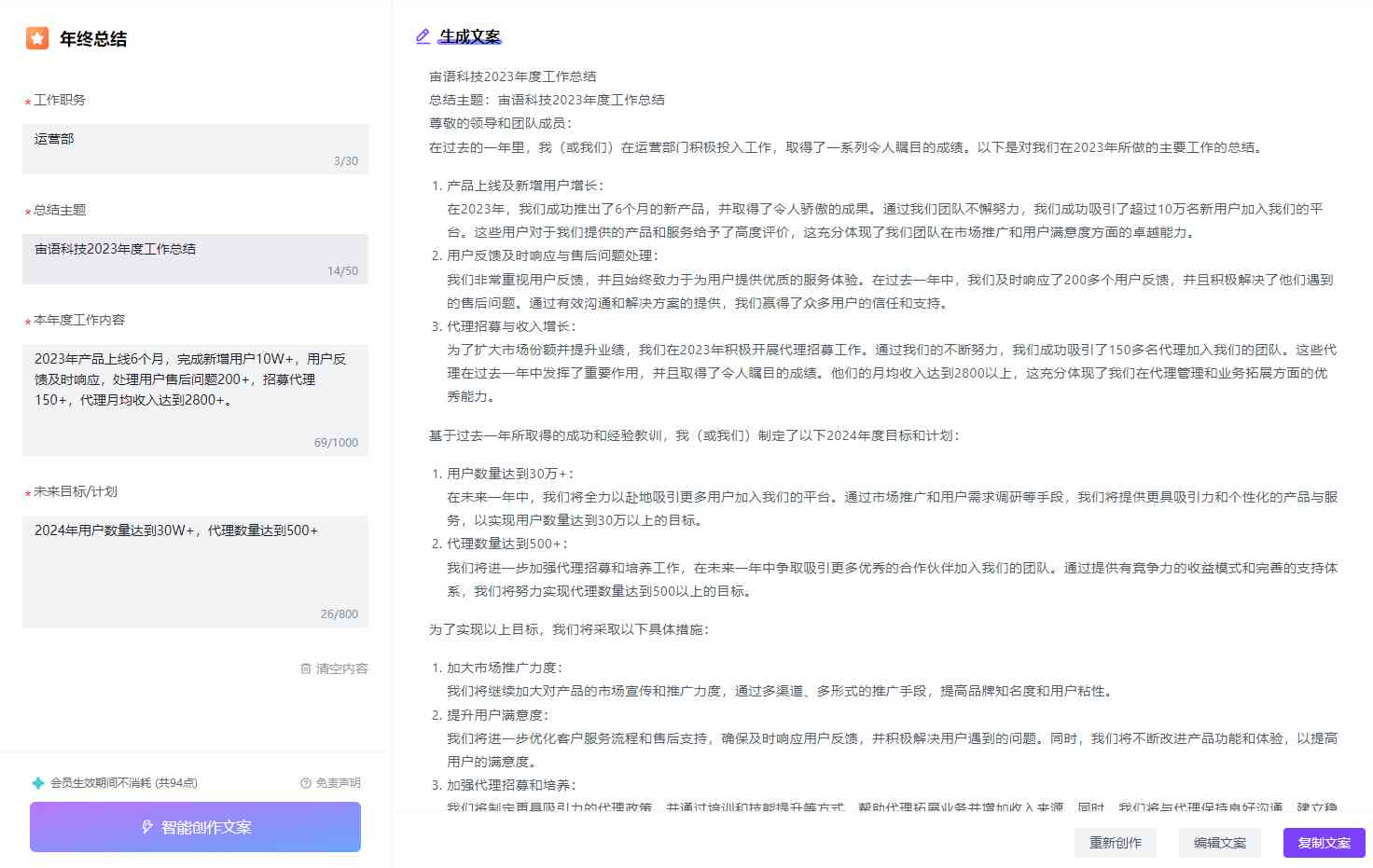This screenshot has width=1373, height=868.
Task: Click the 工作职务 field label
Action: [x=60, y=100]
